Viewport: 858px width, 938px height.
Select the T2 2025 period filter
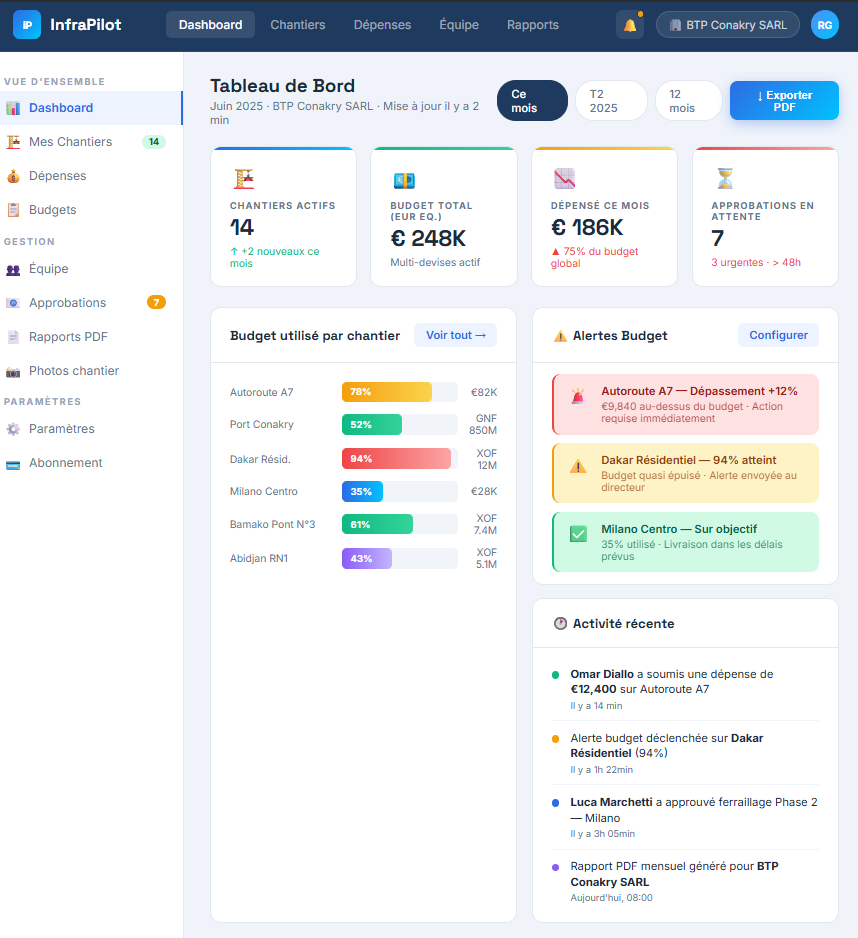pos(611,100)
